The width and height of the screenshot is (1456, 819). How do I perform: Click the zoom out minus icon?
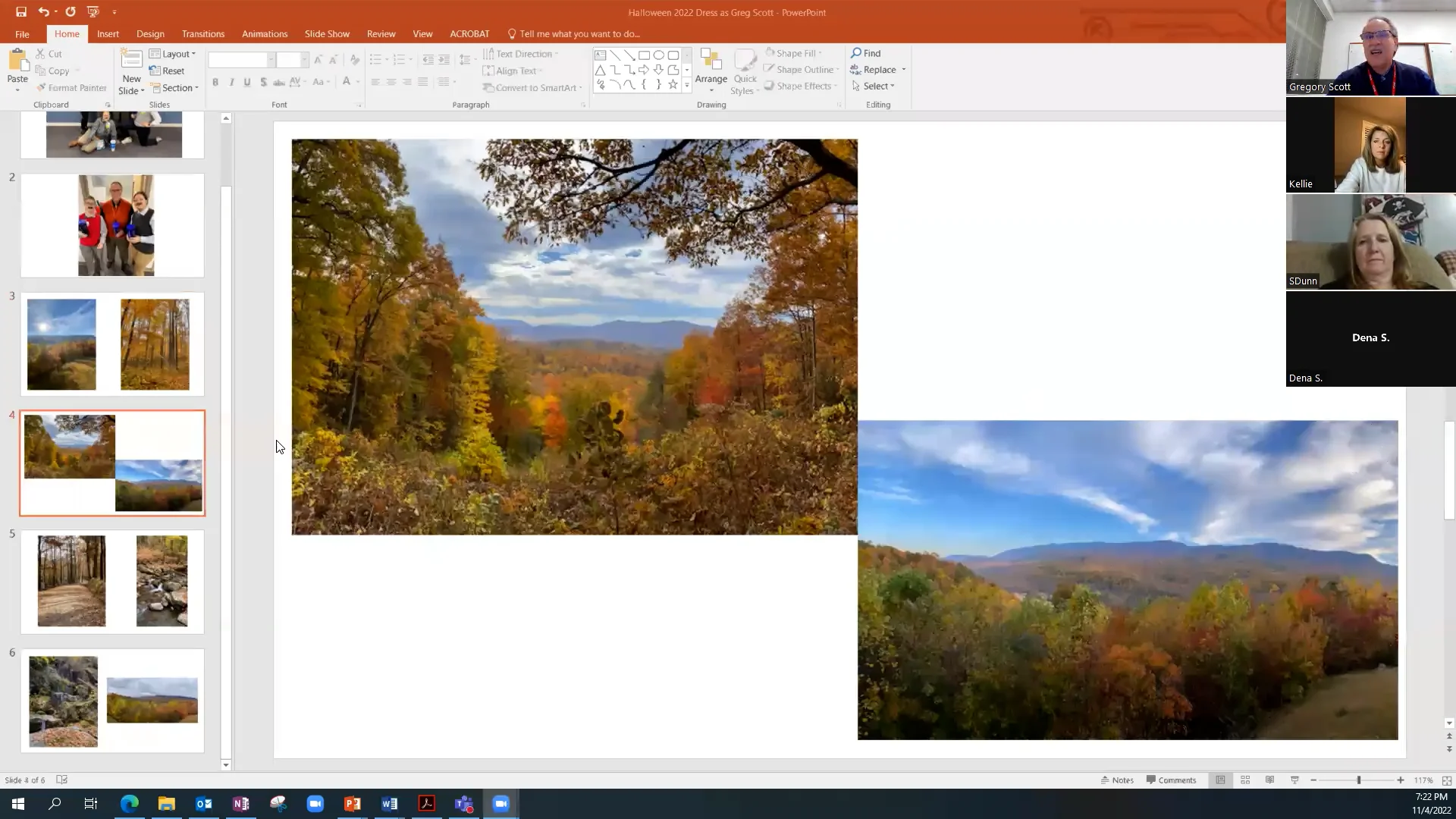tap(1313, 780)
